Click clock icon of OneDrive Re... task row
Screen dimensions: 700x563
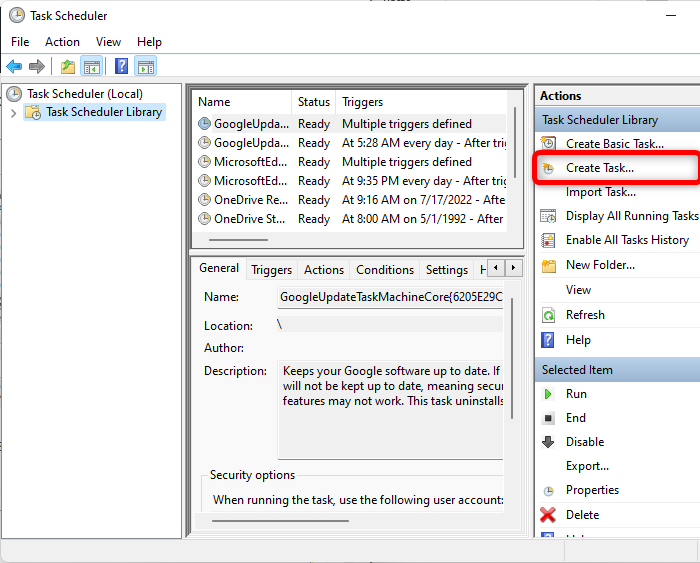[x=204, y=200]
